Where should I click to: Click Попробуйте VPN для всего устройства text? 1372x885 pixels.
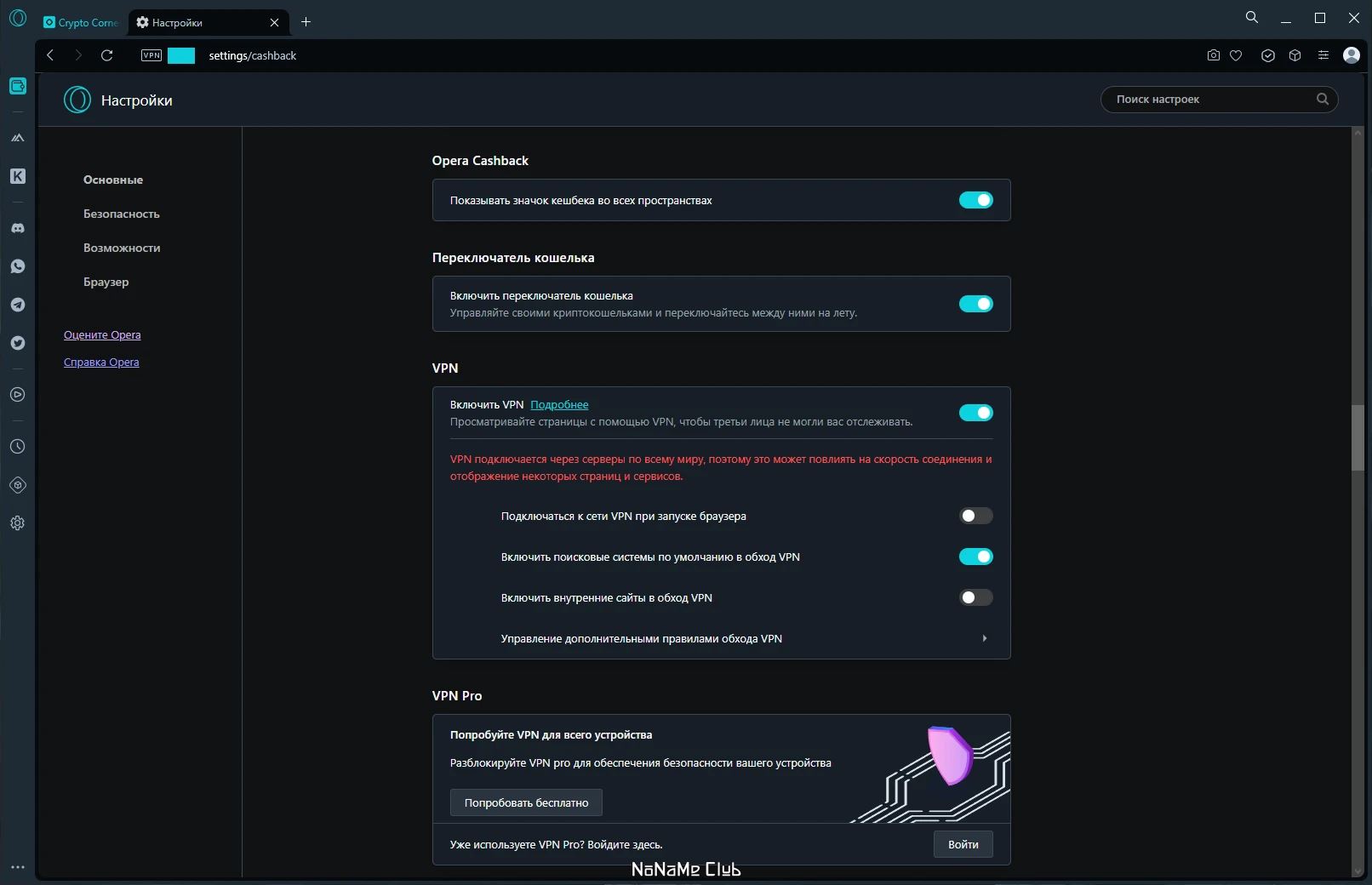click(551, 734)
